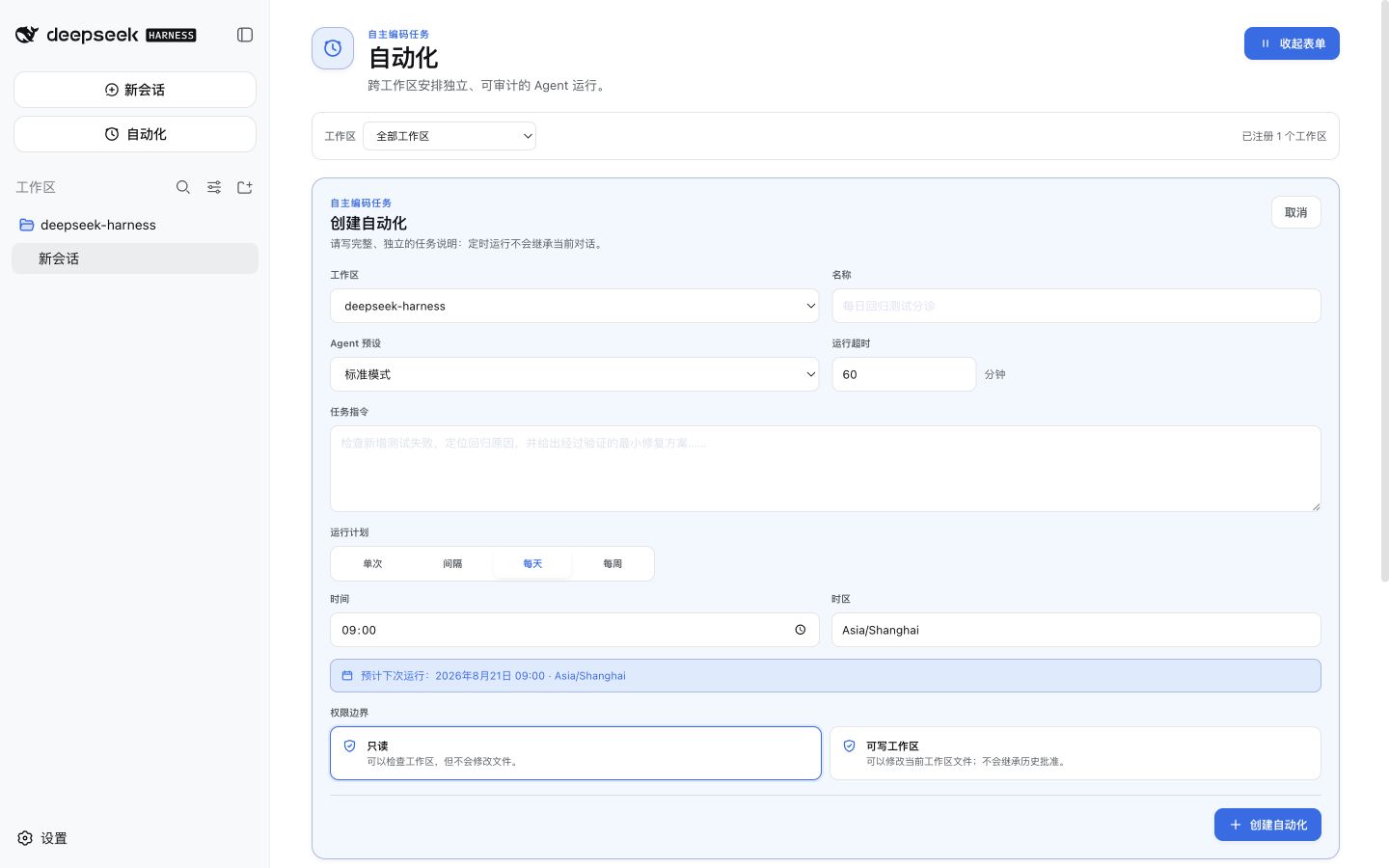Select 每周 schedule tab

click(613, 564)
